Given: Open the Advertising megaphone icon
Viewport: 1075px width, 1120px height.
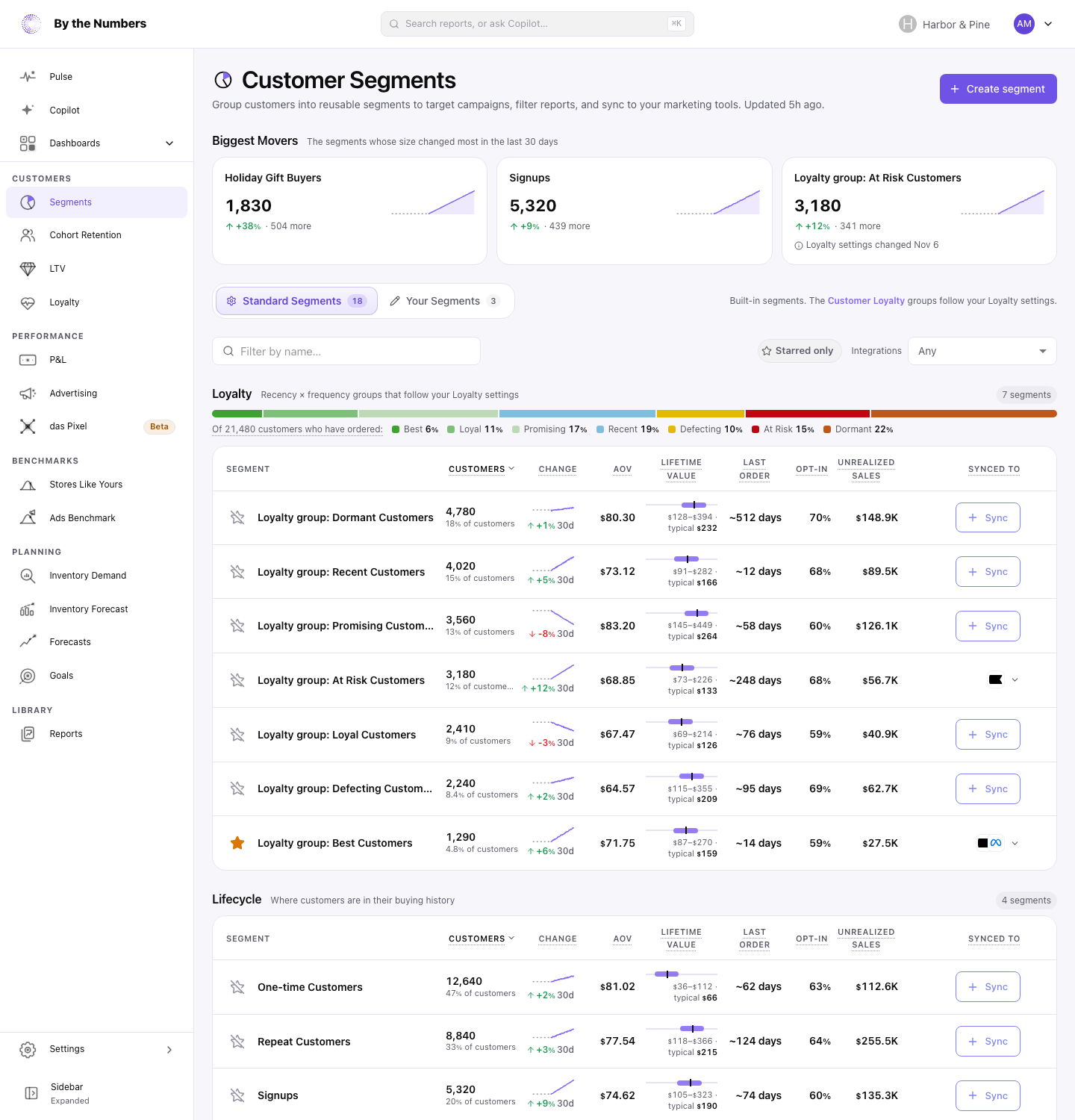Looking at the screenshot, I should click(x=28, y=393).
